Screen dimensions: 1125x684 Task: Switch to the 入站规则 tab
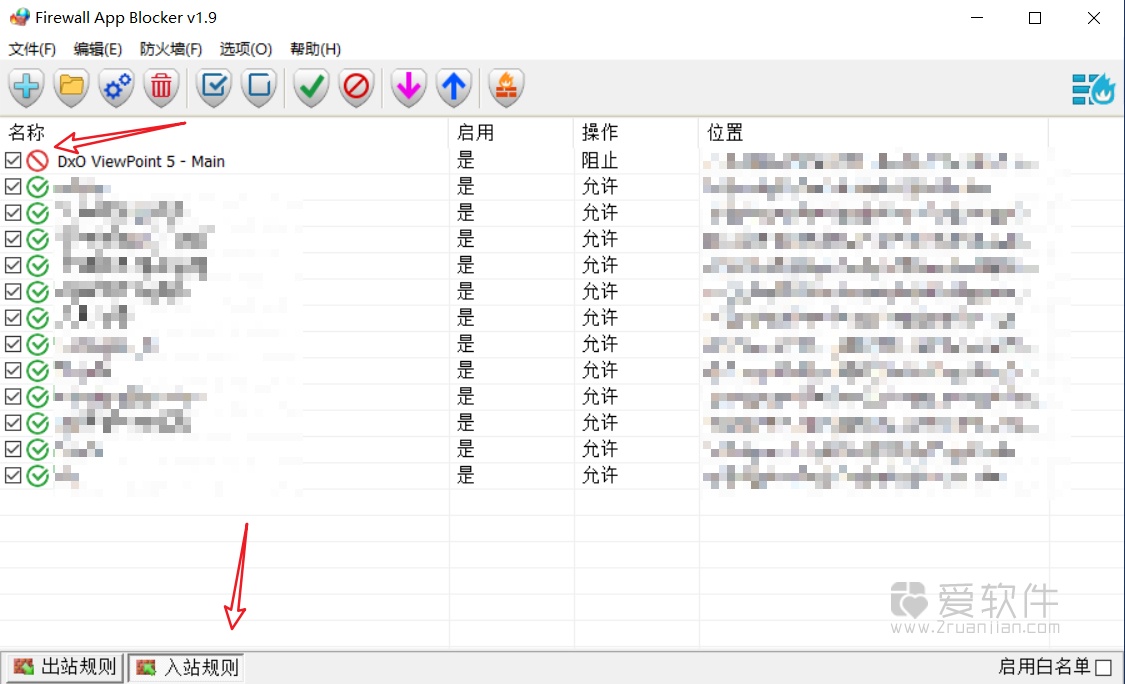point(185,666)
